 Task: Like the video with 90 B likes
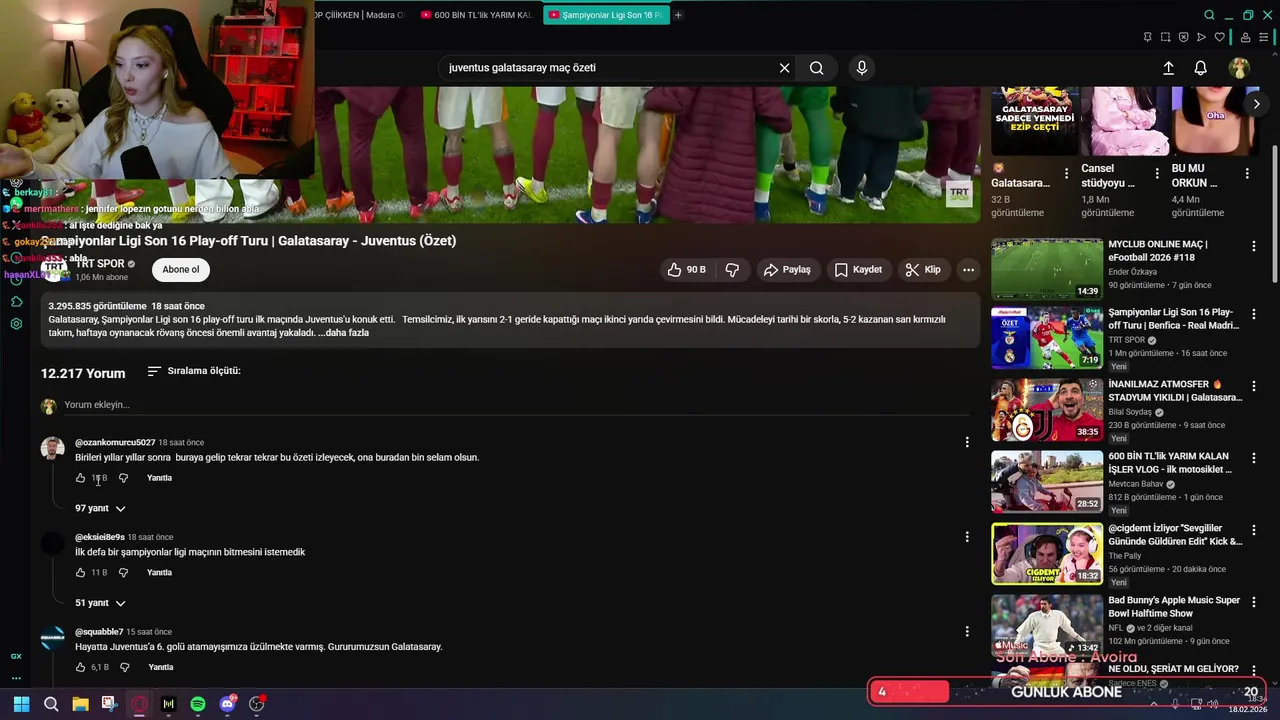pos(686,270)
